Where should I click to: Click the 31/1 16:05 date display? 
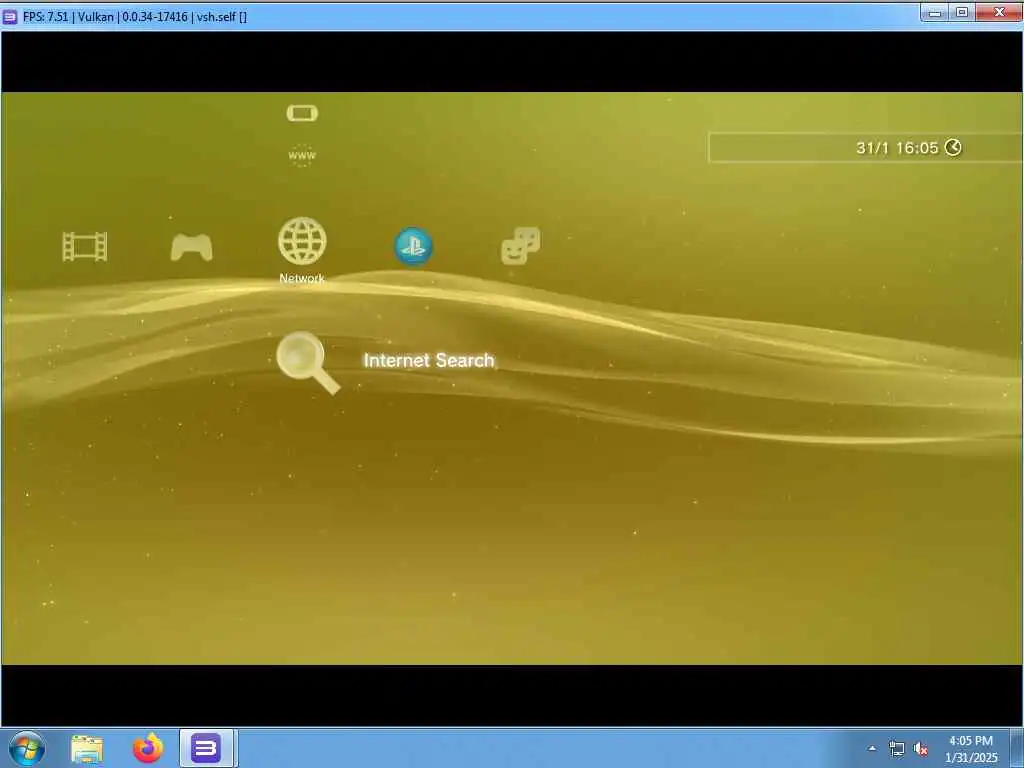(897, 148)
